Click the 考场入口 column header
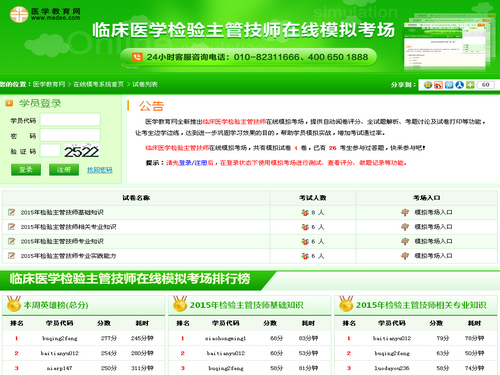The image size is (500, 375). pyautogui.click(x=427, y=198)
